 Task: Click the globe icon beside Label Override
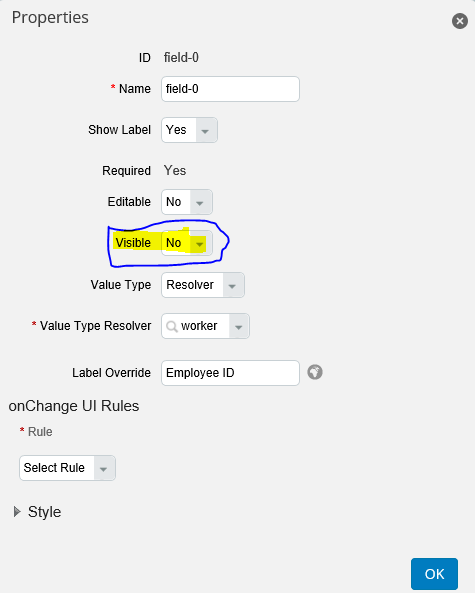tap(315, 372)
